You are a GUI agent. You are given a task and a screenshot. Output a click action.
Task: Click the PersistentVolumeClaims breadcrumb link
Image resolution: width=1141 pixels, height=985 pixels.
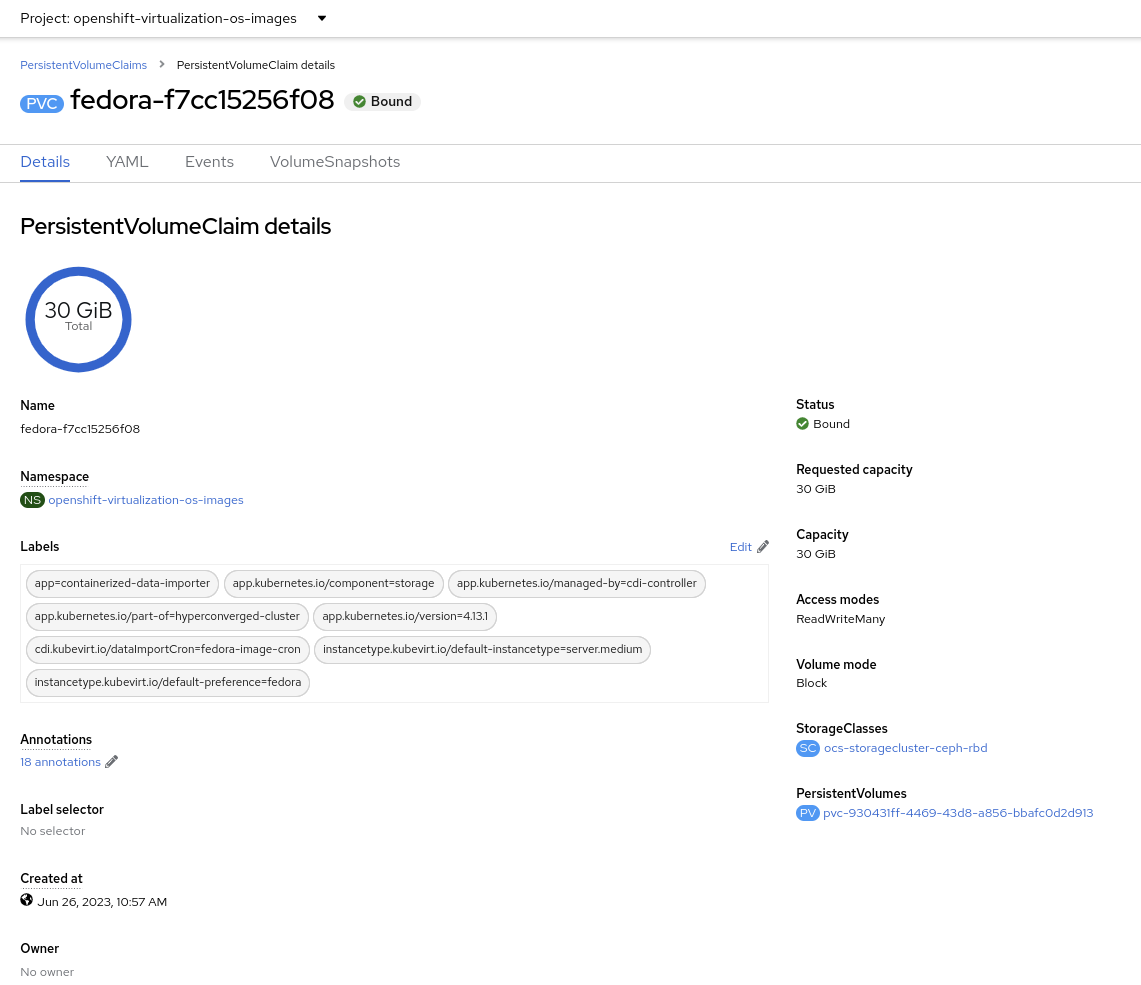(83, 65)
